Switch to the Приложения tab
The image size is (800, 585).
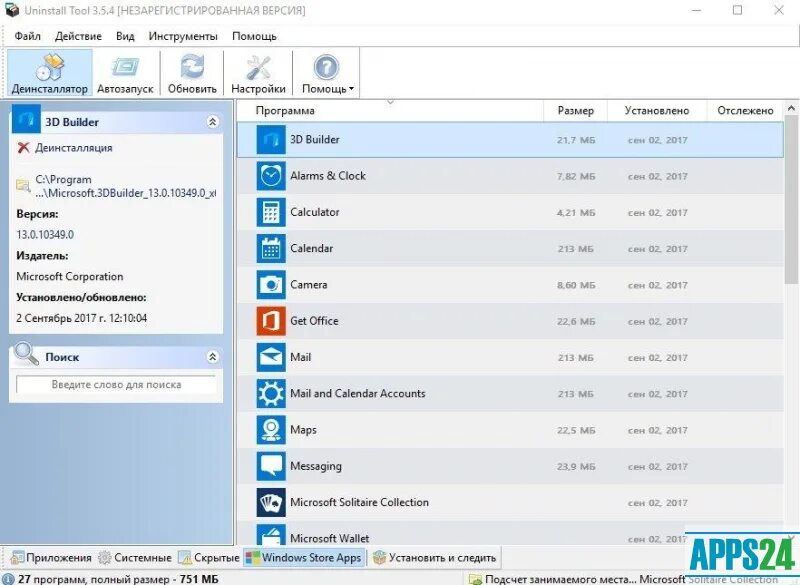pyautogui.click(x=51, y=557)
